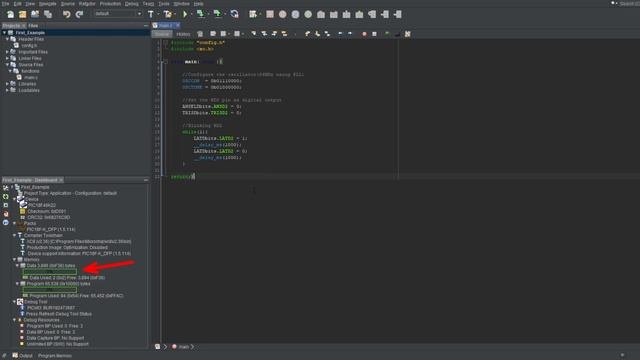Switch to the Files tab

[x=33, y=25]
